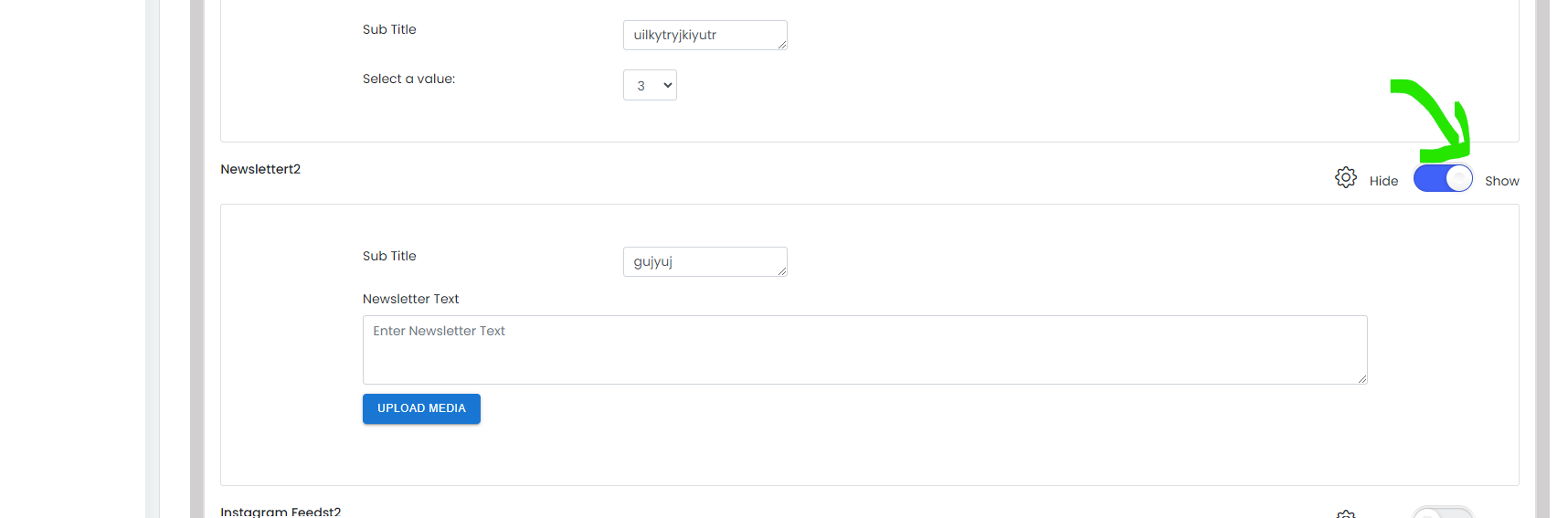Click the Newslettert2 section heading
Image resolution: width=1568 pixels, height=518 pixels.
(260, 169)
